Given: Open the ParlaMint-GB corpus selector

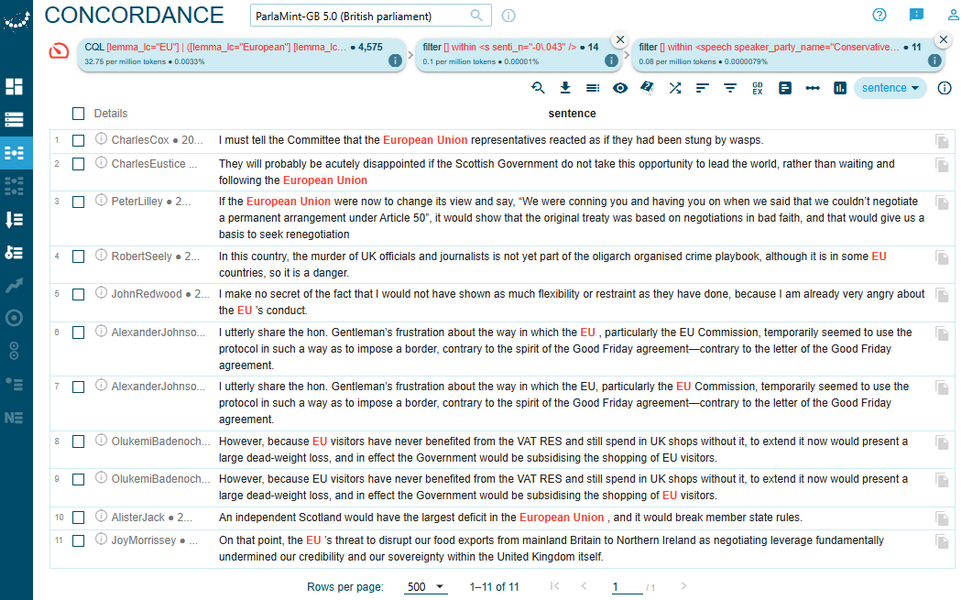Looking at the screenshot, I should pos(363,15).
